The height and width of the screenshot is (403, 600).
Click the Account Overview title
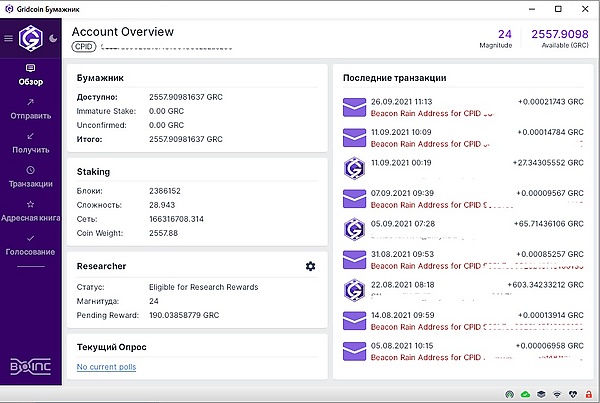click(x=123, y=32)
